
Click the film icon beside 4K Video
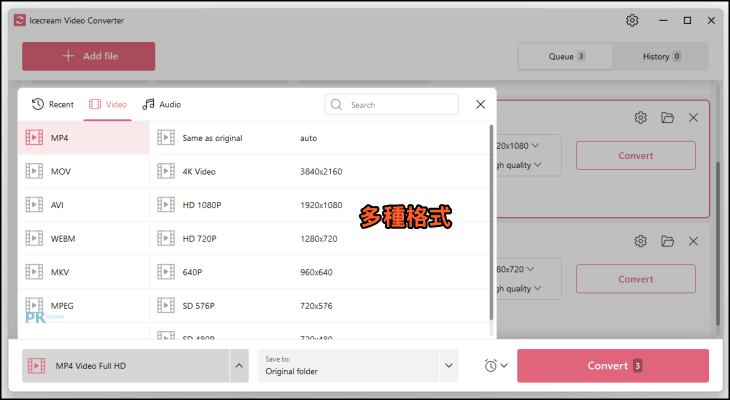pyautogui.click(x=166, y=171)
